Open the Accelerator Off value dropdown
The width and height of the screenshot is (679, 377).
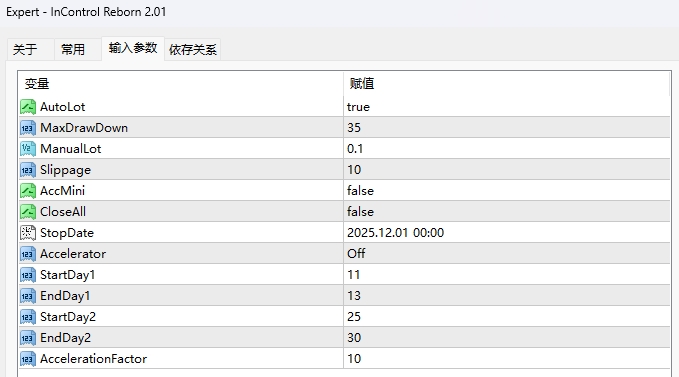pos(506,254)
